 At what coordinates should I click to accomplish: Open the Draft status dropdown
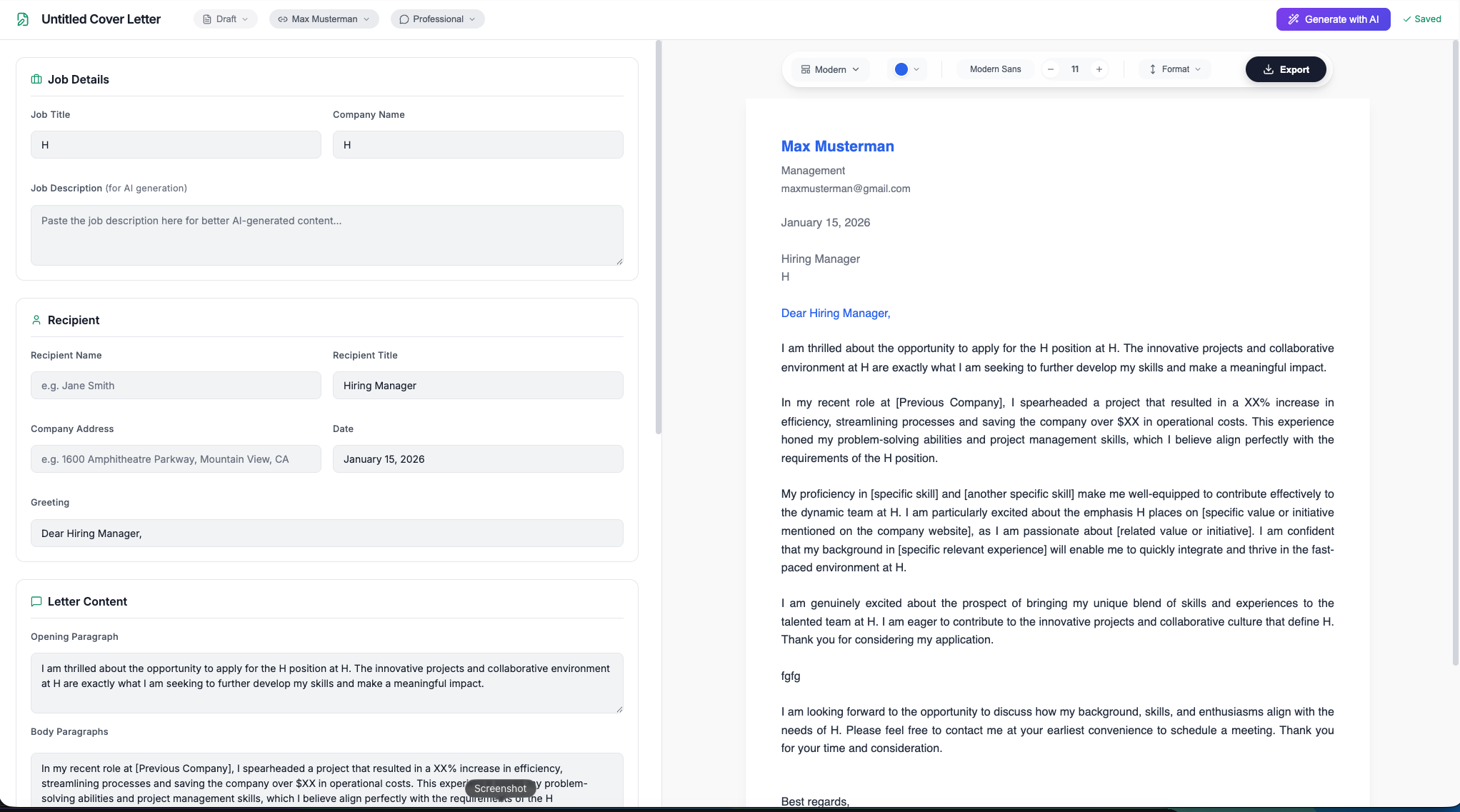click(x=225, y=19)
